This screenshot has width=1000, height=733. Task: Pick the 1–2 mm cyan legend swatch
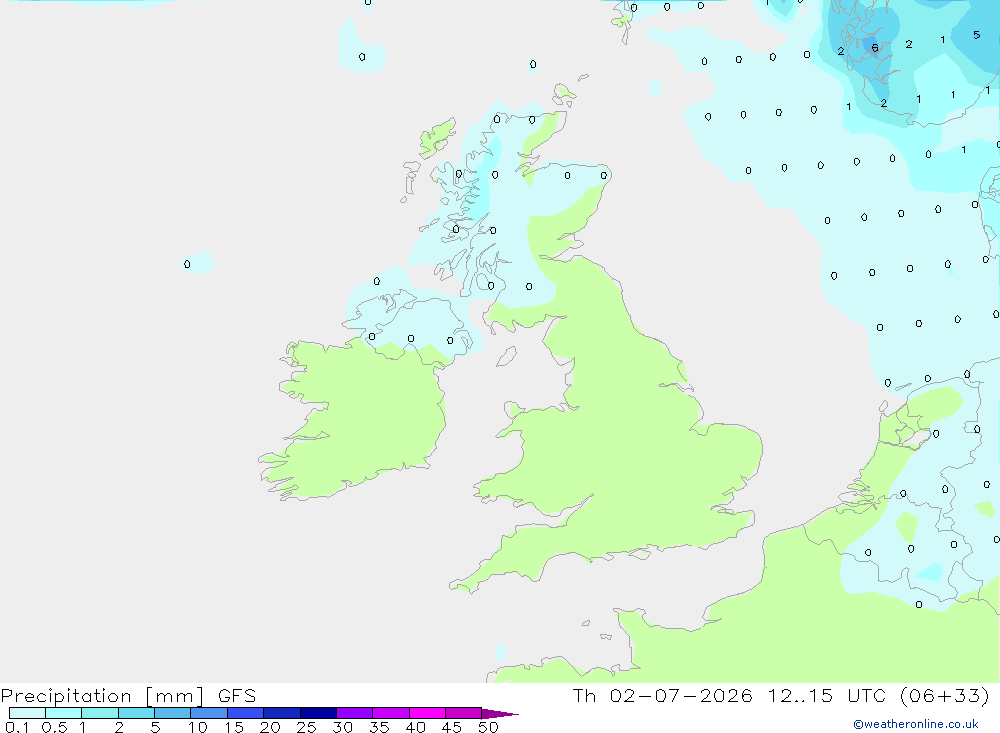pyautogui.click(x=99, y=713)
